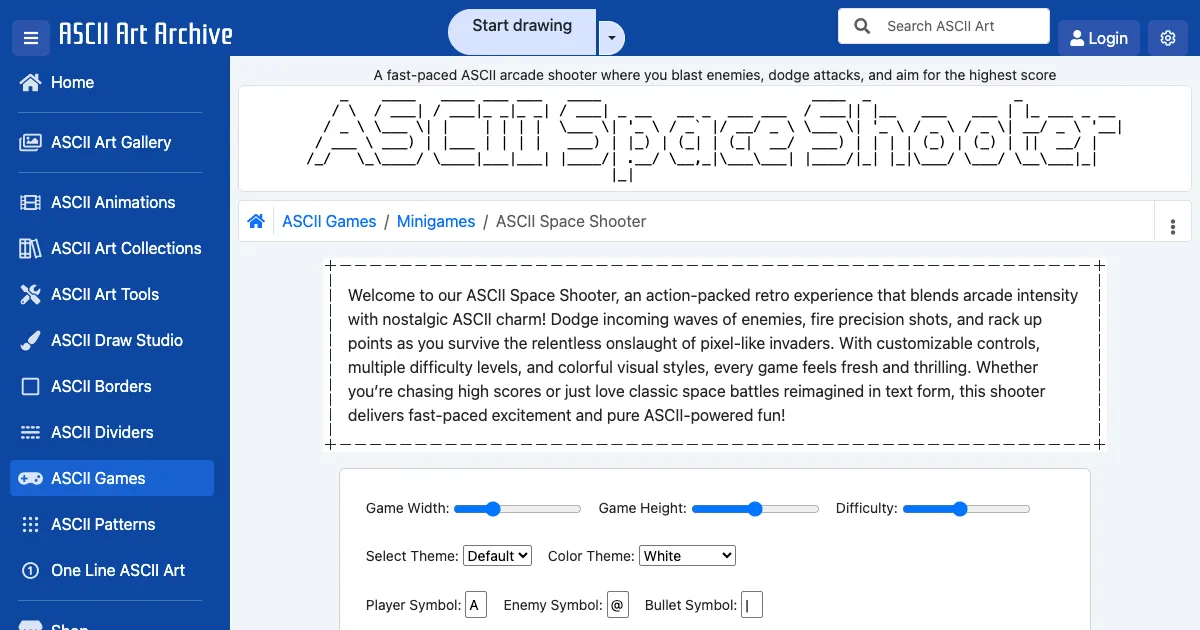Follow the Minigames breadcrumb link
The height and width of the screenshot is (630, 1200).
(x=436, y=221)
